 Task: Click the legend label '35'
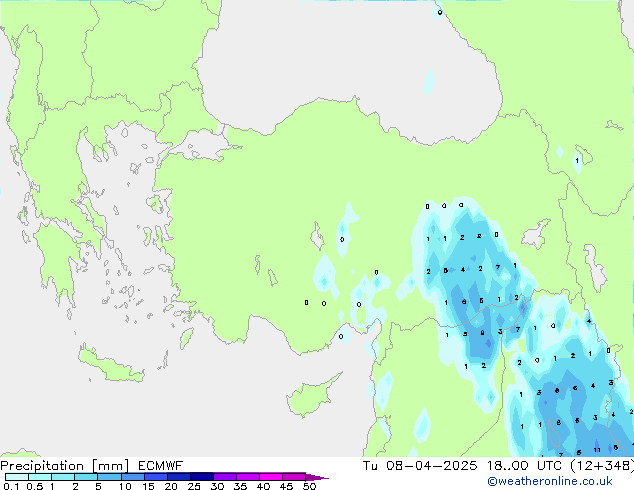point(240,486)
